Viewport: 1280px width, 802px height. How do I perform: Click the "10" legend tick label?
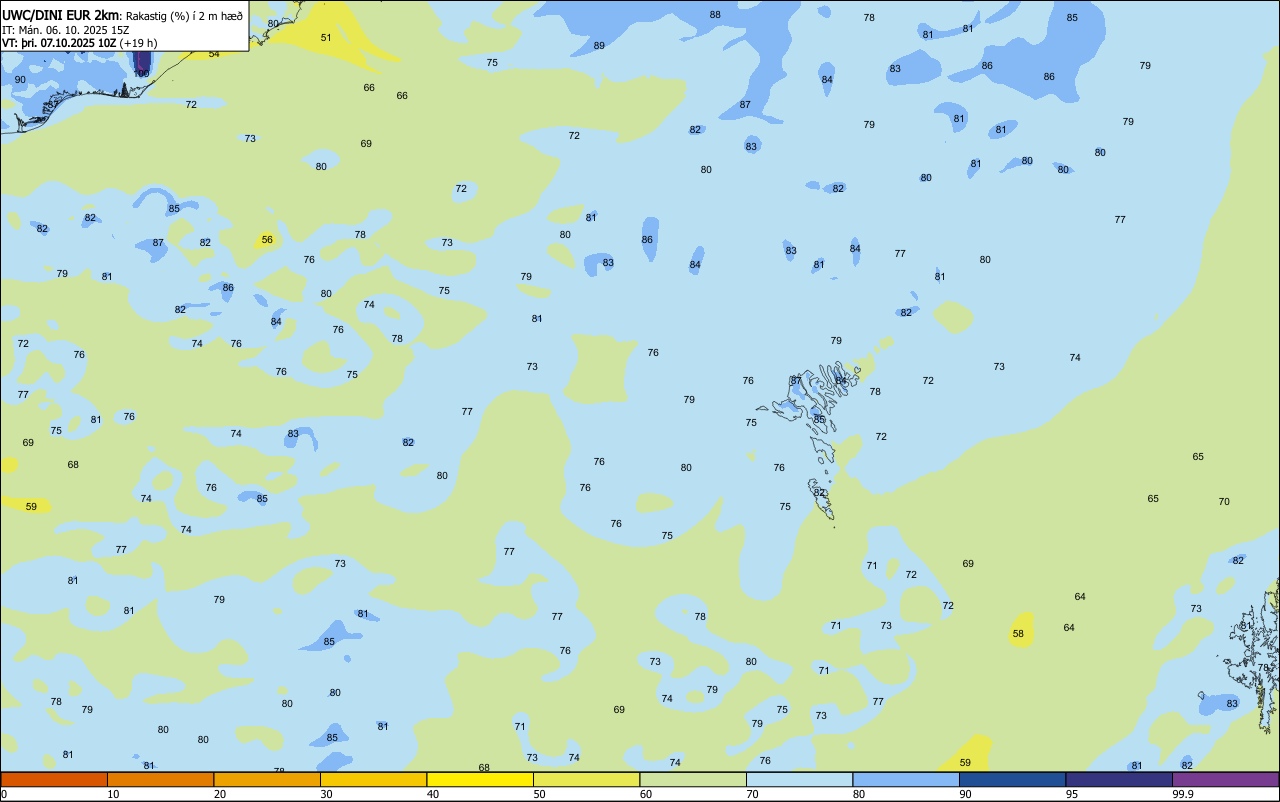pos(114,794)
